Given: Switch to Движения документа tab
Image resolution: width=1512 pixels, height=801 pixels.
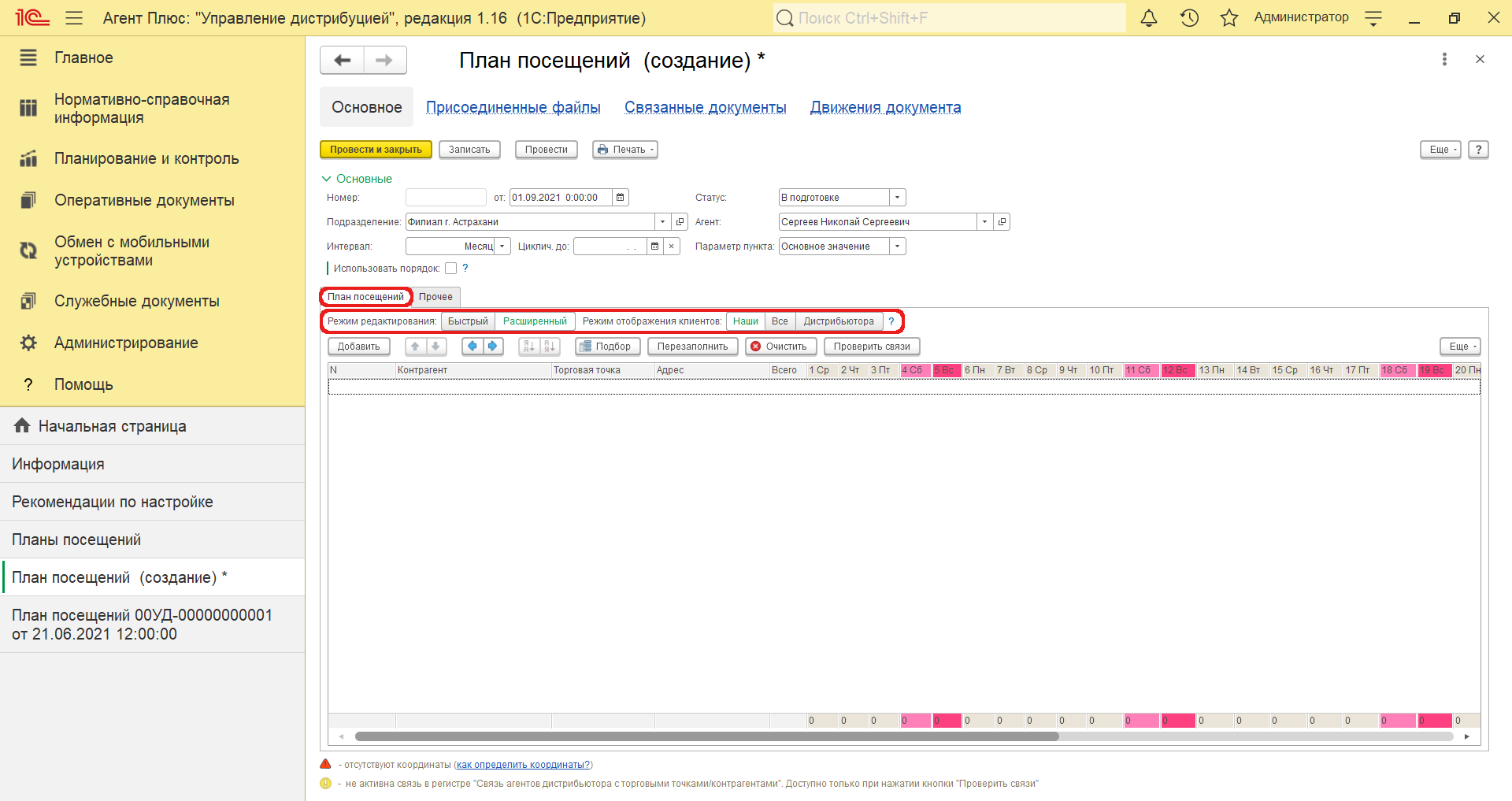Looking at the screenshot, I should click(885, 107).
